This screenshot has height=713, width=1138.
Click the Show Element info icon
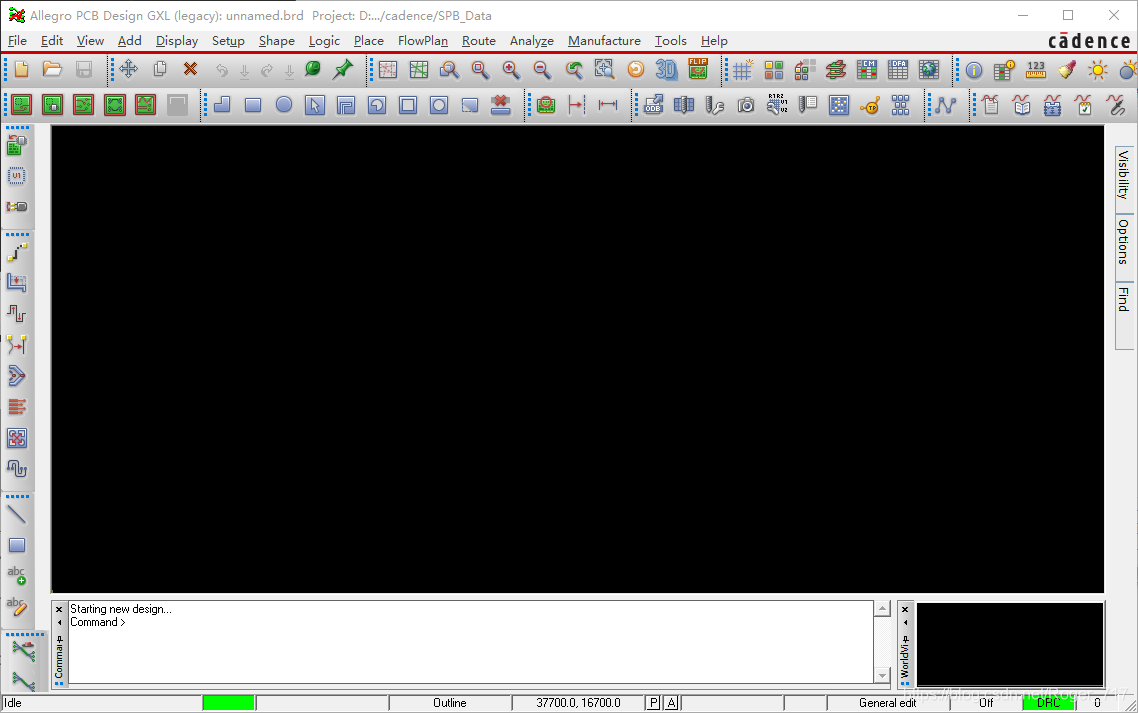pos(974,70)
